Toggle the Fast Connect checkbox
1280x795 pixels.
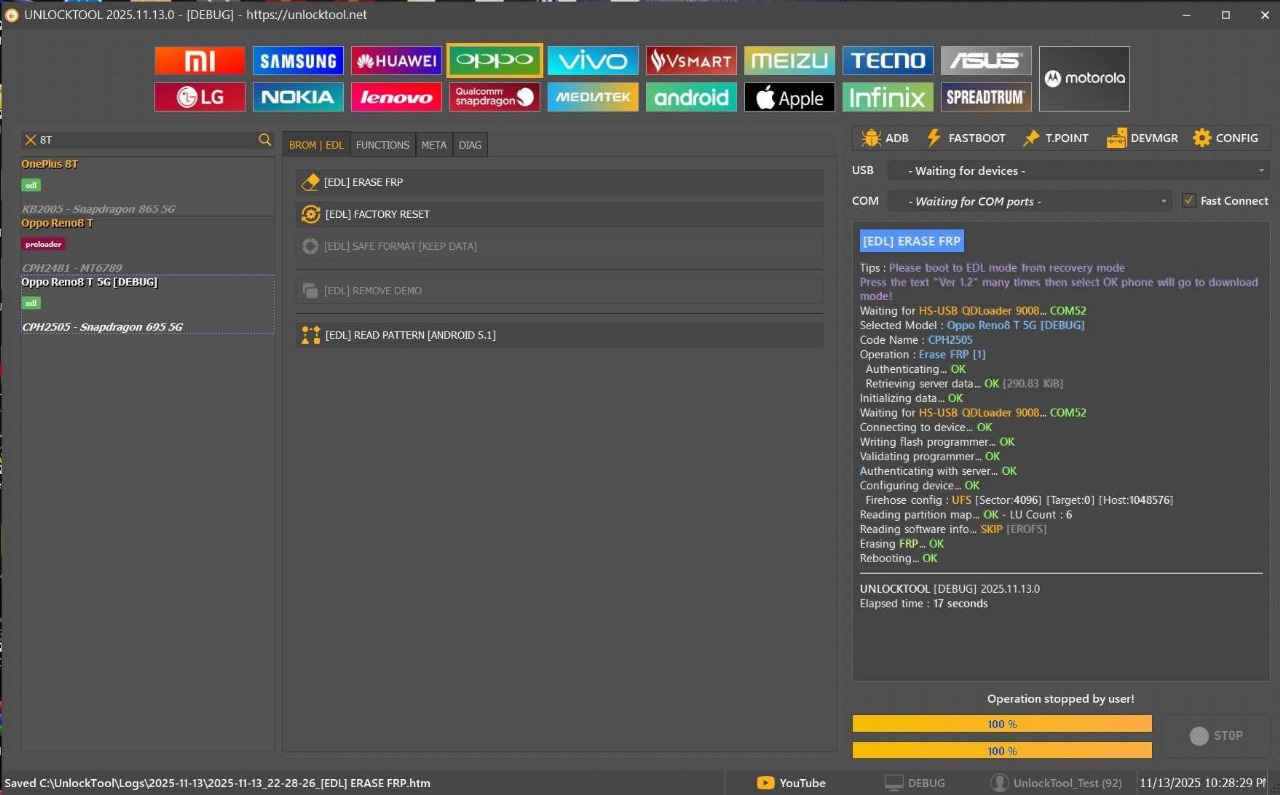(1188, 201)
